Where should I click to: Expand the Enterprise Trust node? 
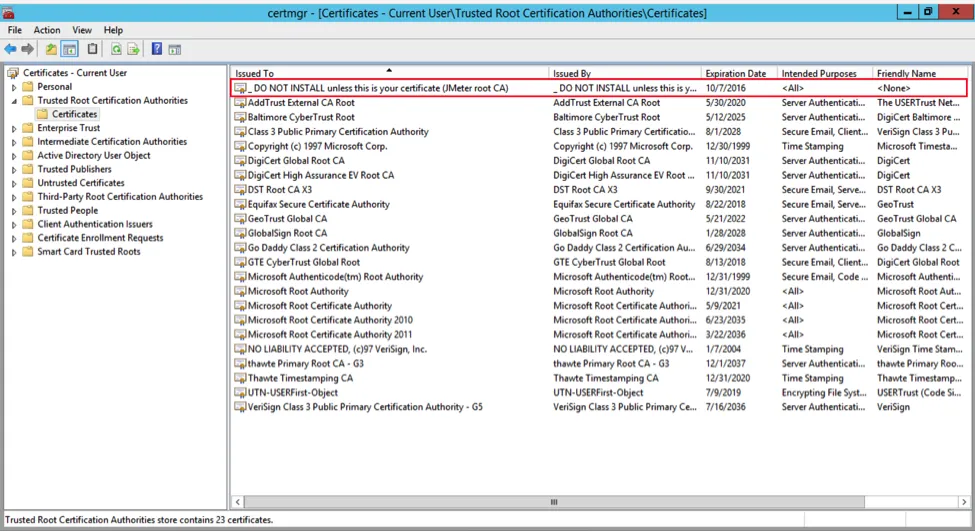[14, 128]
